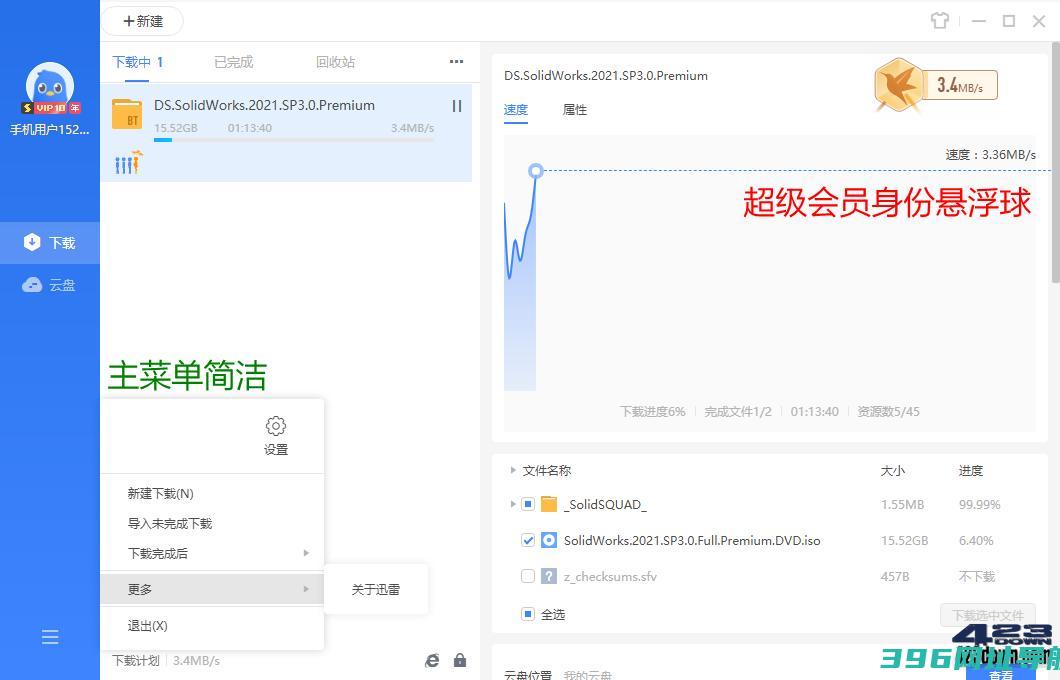Click the '资源数5/45' status text
This screenshot has height=680, width=1060.
pyautogui.click(x=888, y=412)
